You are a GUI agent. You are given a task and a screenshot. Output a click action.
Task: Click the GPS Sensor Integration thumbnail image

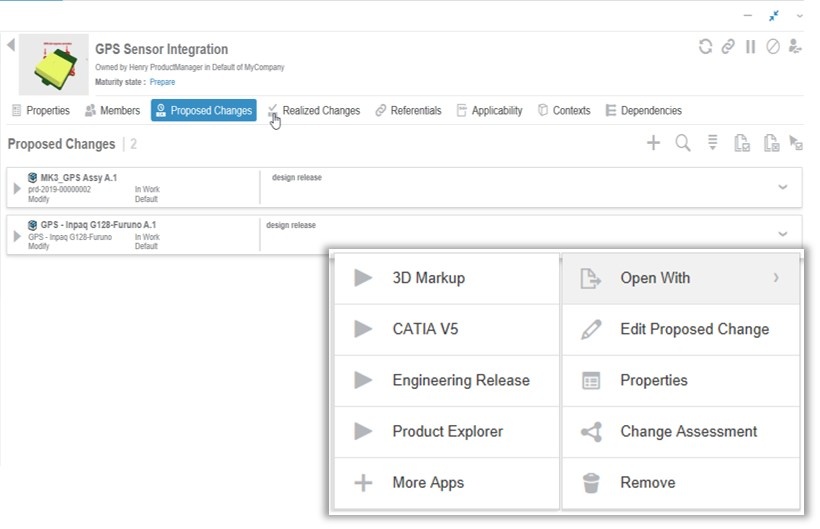click(54, 64)
